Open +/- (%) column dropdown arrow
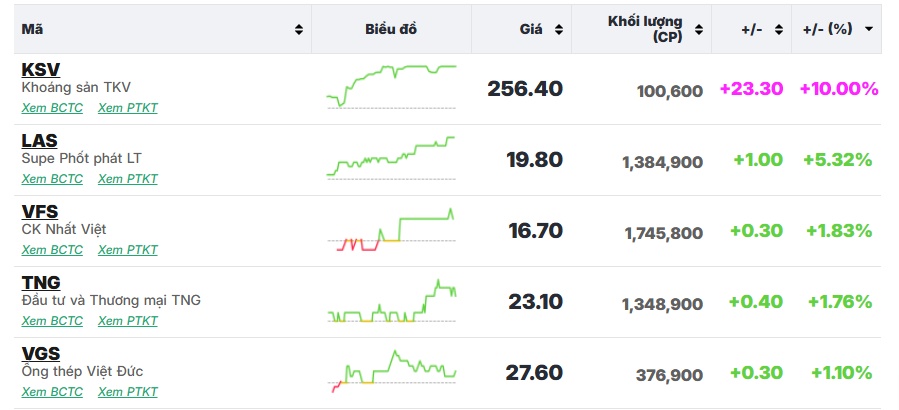 (869, 29)
